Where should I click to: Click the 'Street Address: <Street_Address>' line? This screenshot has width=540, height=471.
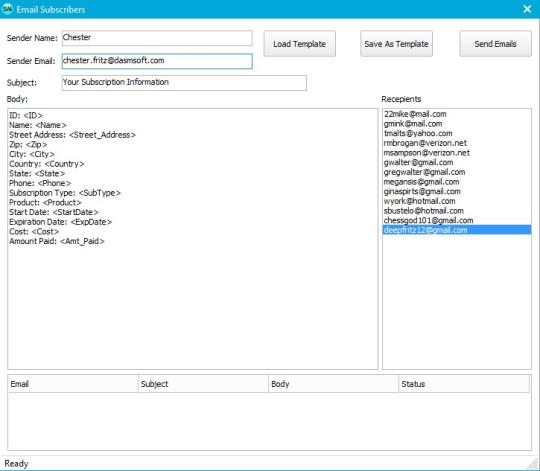[72, 135]
